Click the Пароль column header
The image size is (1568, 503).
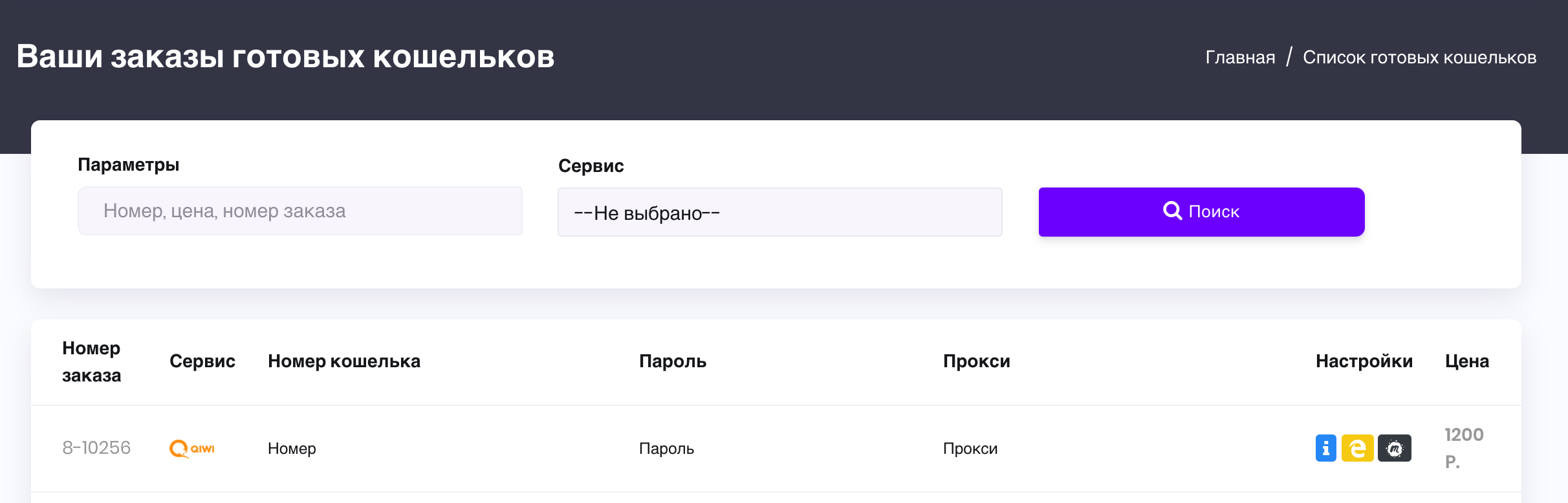point(673,361)
